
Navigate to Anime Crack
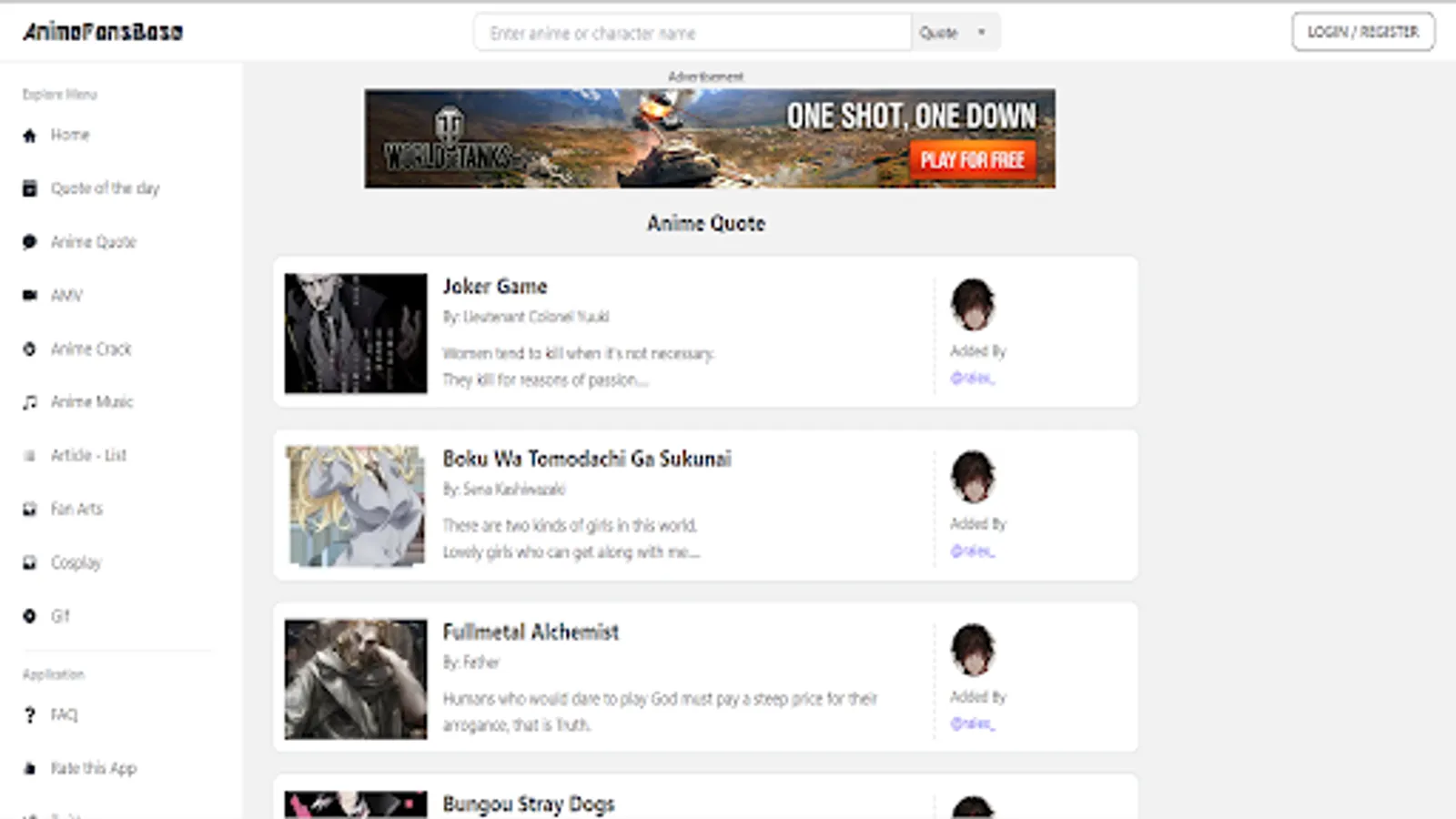click(91, 349)
